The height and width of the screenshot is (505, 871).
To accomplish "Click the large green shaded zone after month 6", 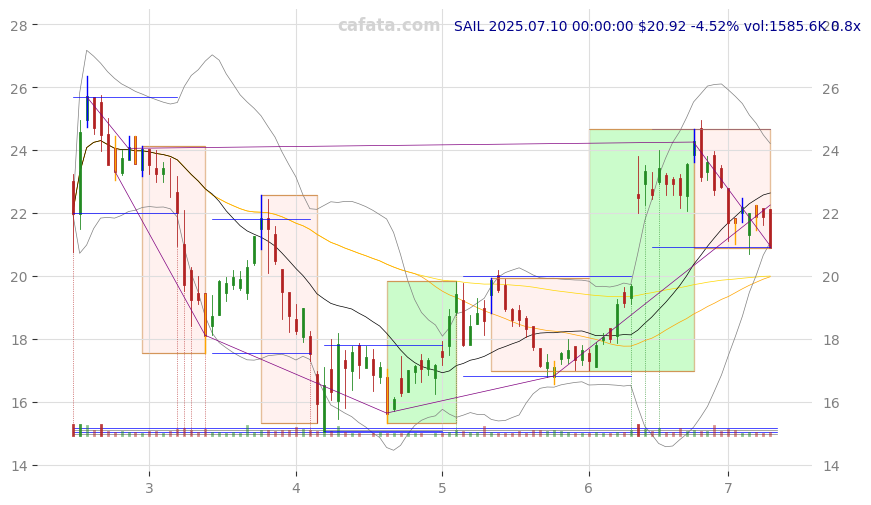I will (642, 250).
